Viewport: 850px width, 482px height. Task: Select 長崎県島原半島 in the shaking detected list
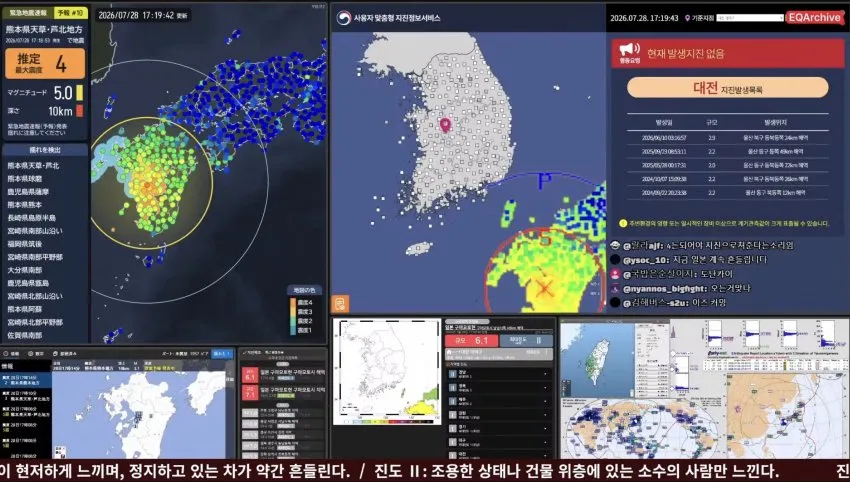pos(31,217)
